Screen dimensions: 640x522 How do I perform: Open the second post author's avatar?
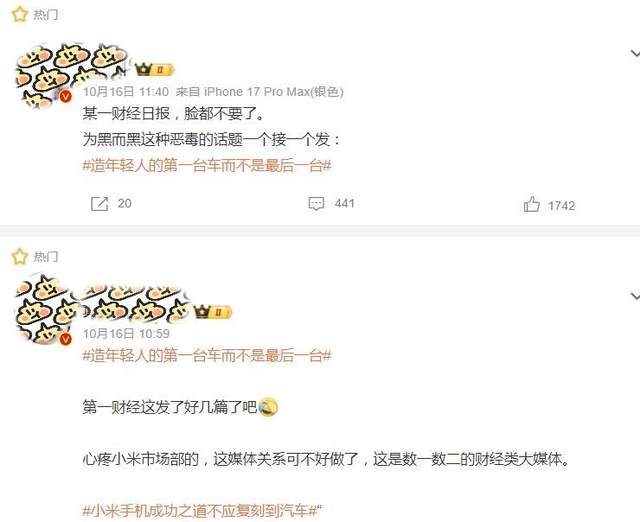tap(42, 311)
